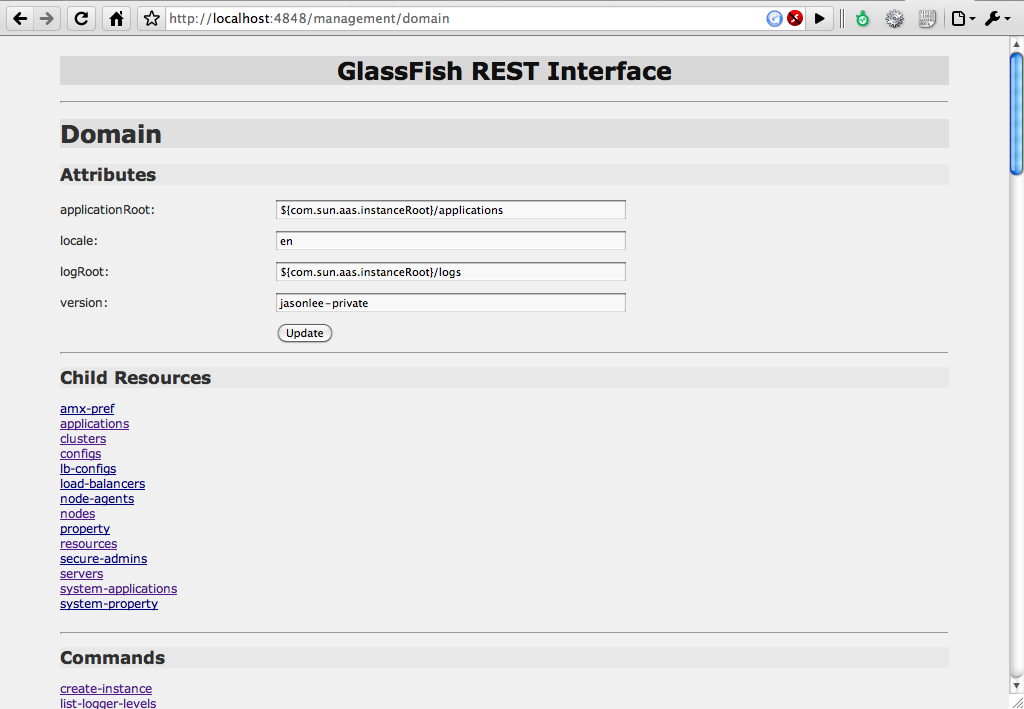Click the Update button
Image resolution: width=1024 pixels, height=709 pixels.
305,333
